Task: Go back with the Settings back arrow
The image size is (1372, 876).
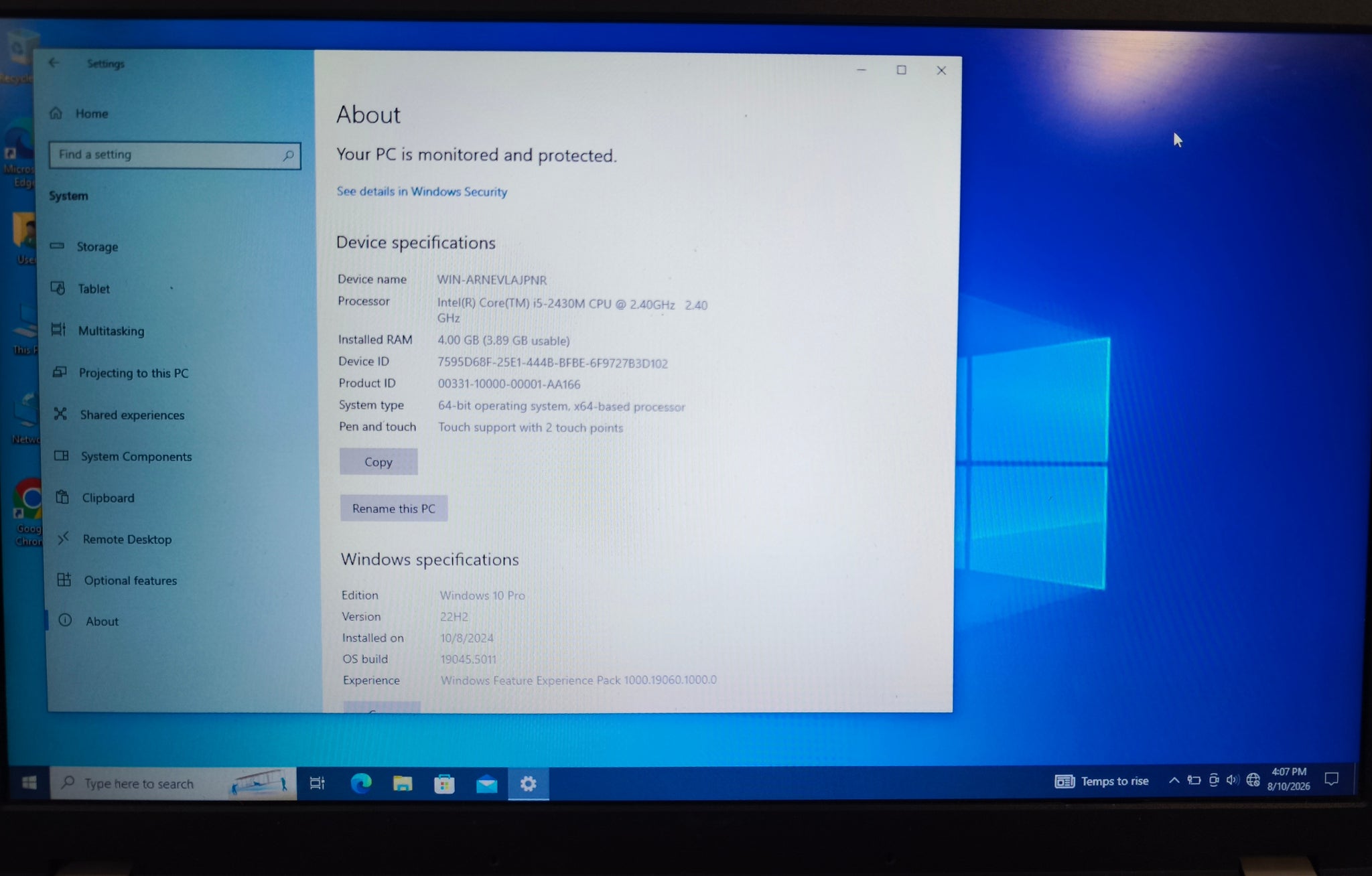Action: 54,63
